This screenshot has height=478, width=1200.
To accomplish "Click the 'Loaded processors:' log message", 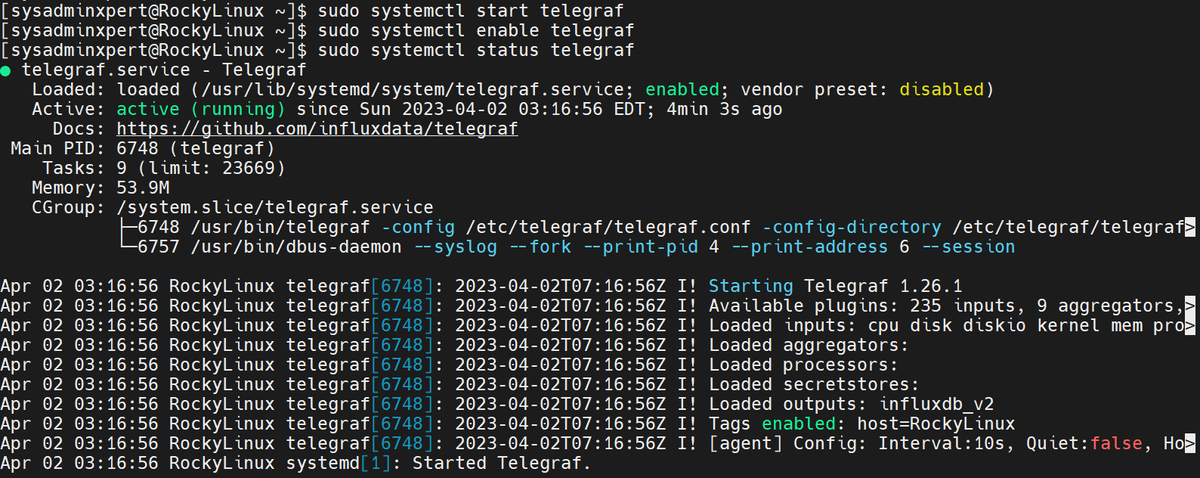I will [x=803, y=366].
